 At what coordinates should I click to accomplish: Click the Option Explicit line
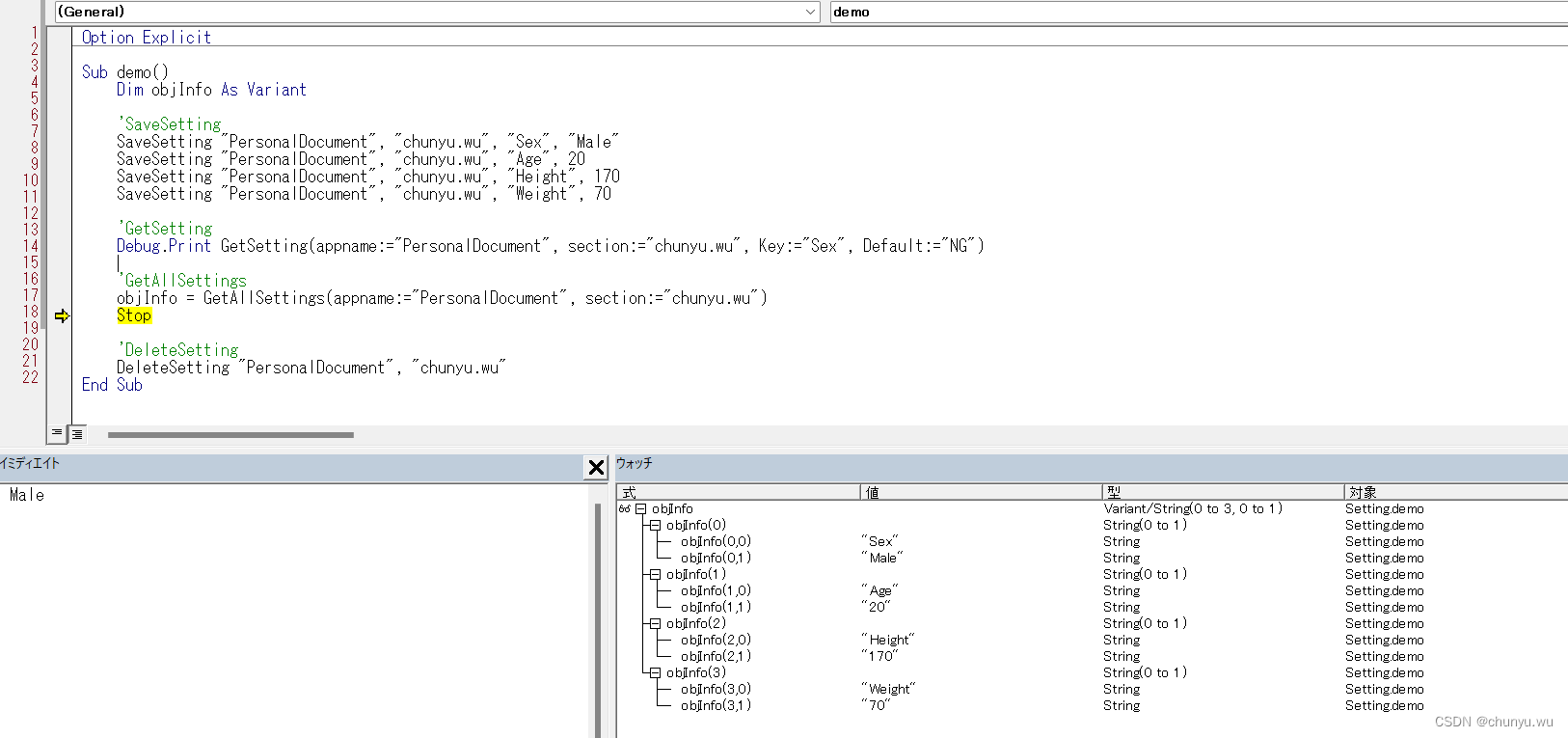(x=147, y=38)
